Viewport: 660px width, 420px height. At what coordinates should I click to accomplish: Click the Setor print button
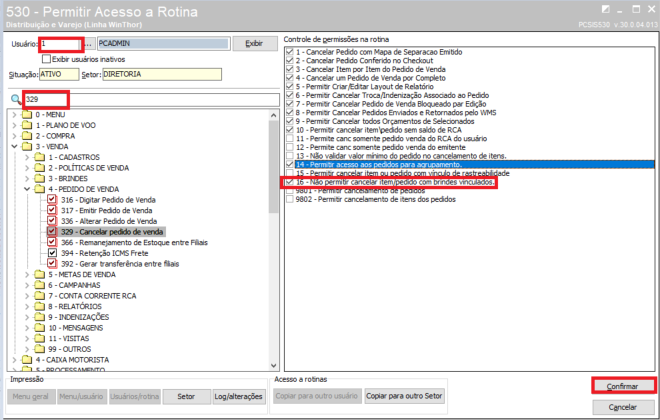click(186, 396)
